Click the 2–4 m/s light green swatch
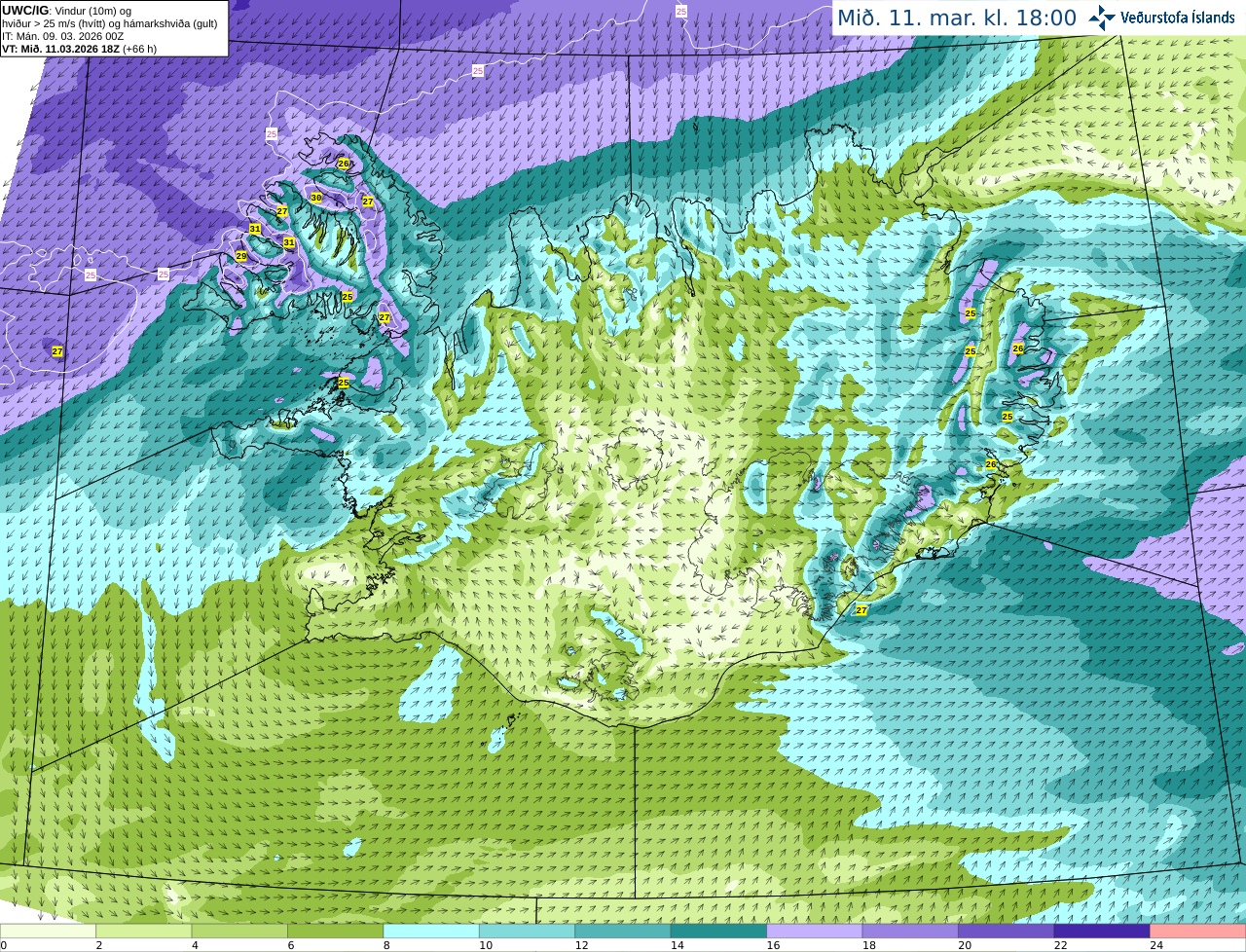This screenshot has height=952, width=1246. pyautogui.click(x=143, y=932)
